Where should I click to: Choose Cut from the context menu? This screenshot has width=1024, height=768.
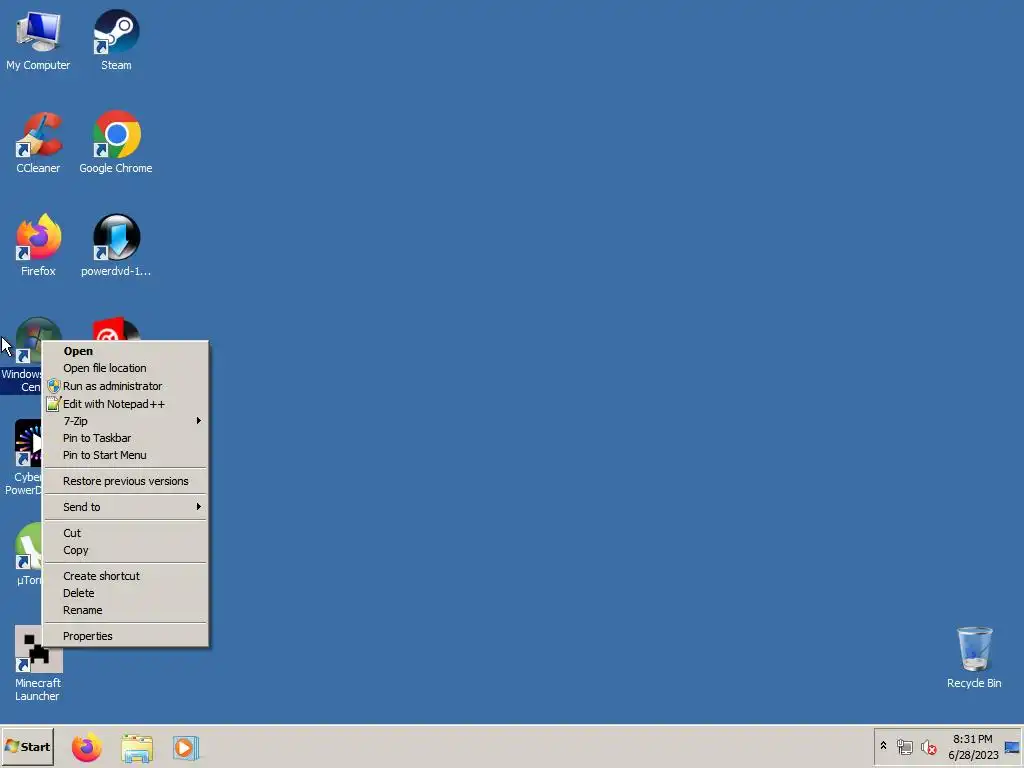(x=125, y=533)
